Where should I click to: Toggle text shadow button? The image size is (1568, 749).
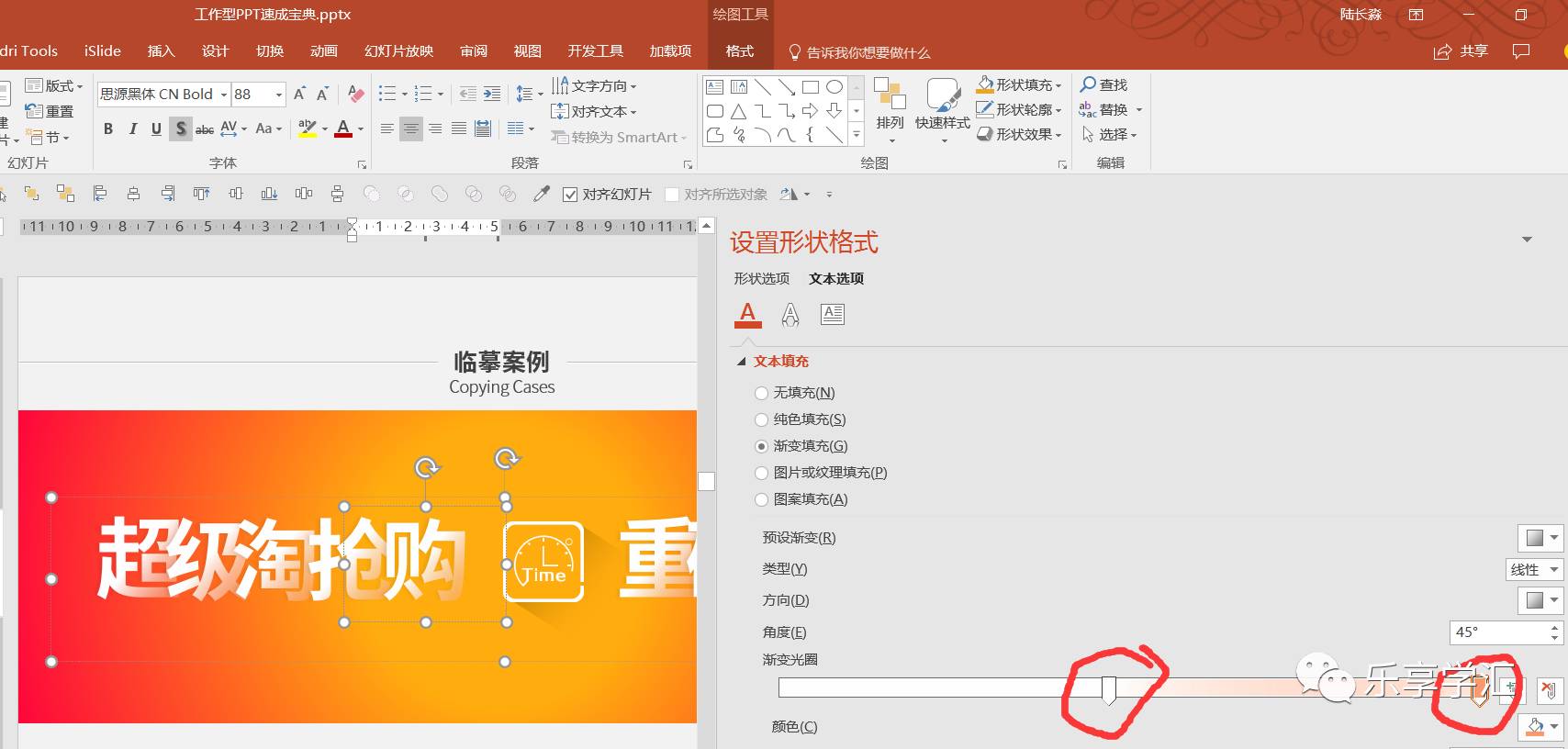coord(181,129)
